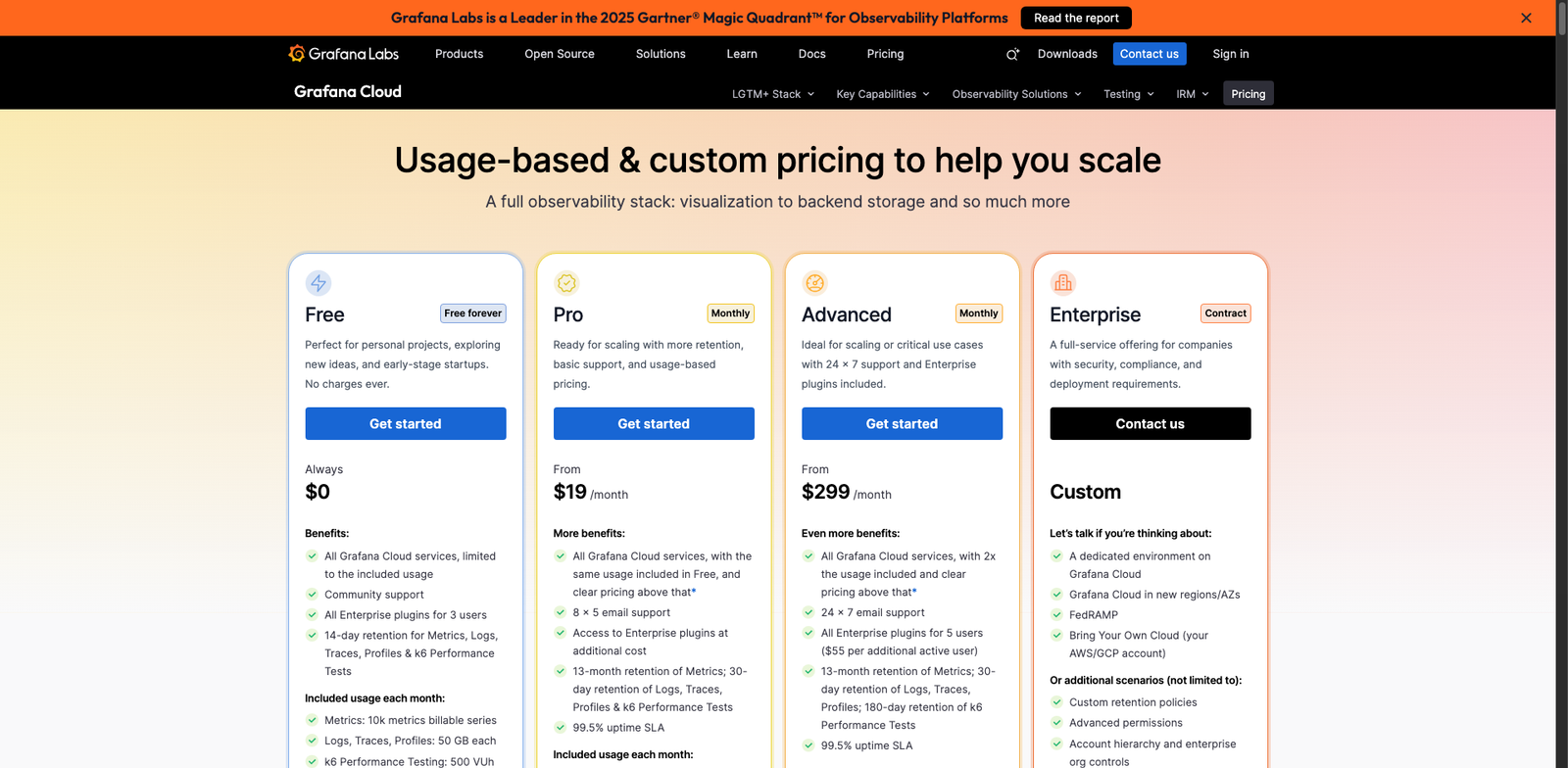Open Pricing in the top navigation bar
The height and width of the screenshot is (768, 1568).
[885, 54]
